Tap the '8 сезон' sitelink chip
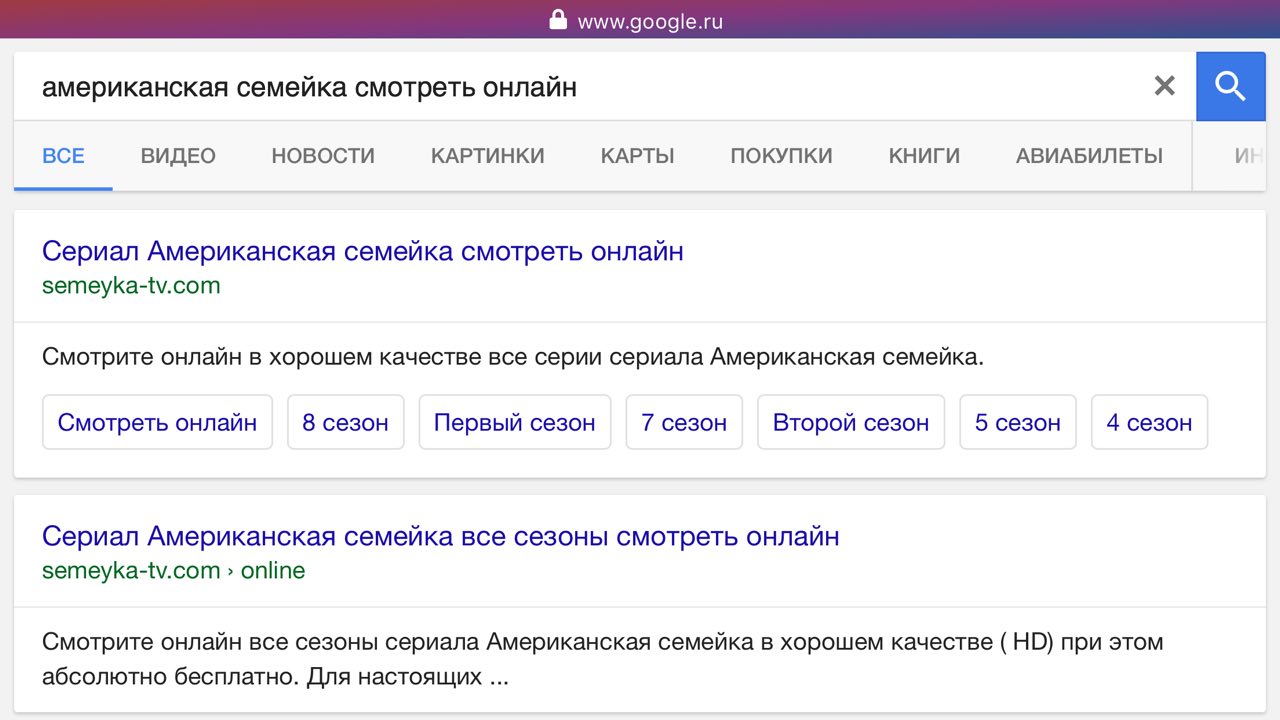 345,422
